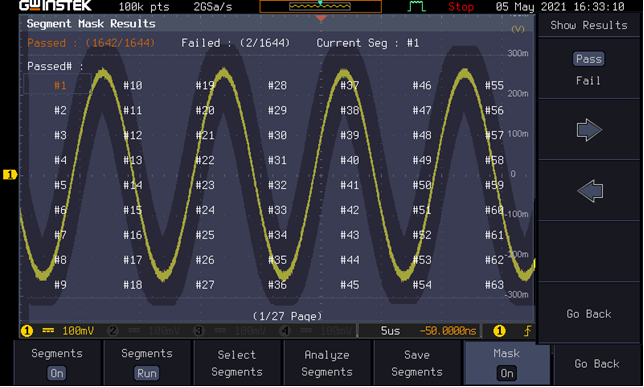This screenshot has height=387, width=644.
Task: Click the rising edge trigger slope icon
Action: 527,331
